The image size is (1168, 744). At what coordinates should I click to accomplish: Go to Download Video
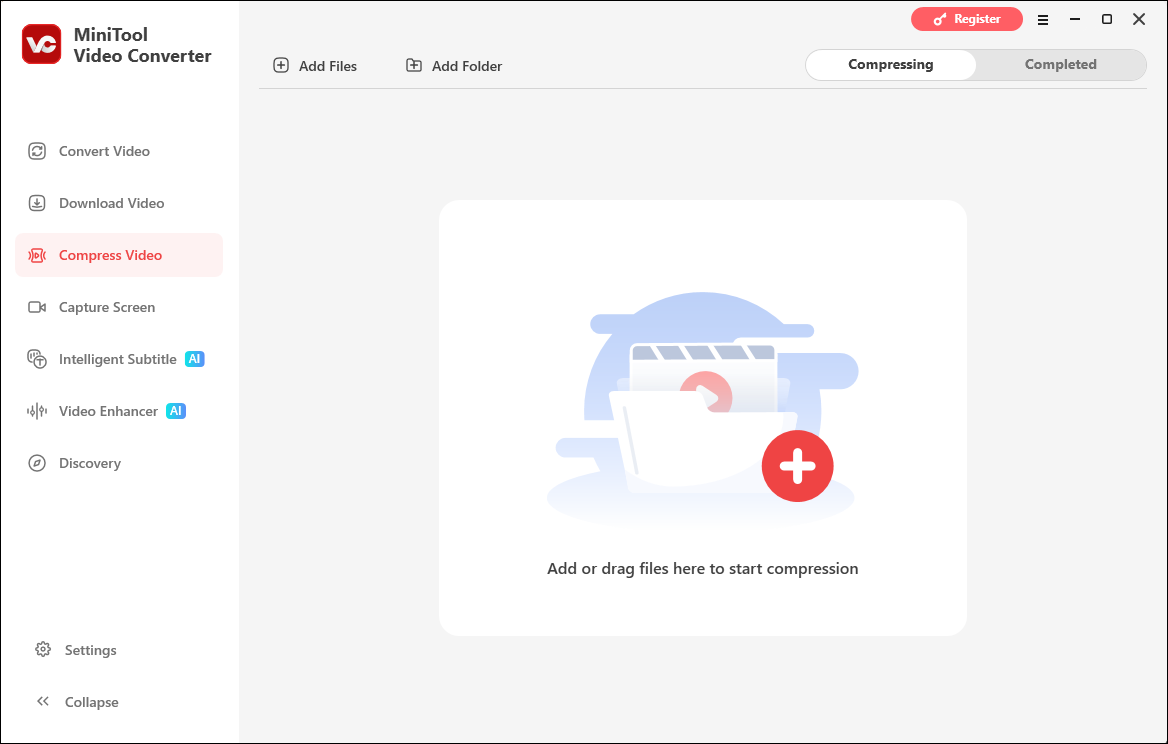point(119,203)
